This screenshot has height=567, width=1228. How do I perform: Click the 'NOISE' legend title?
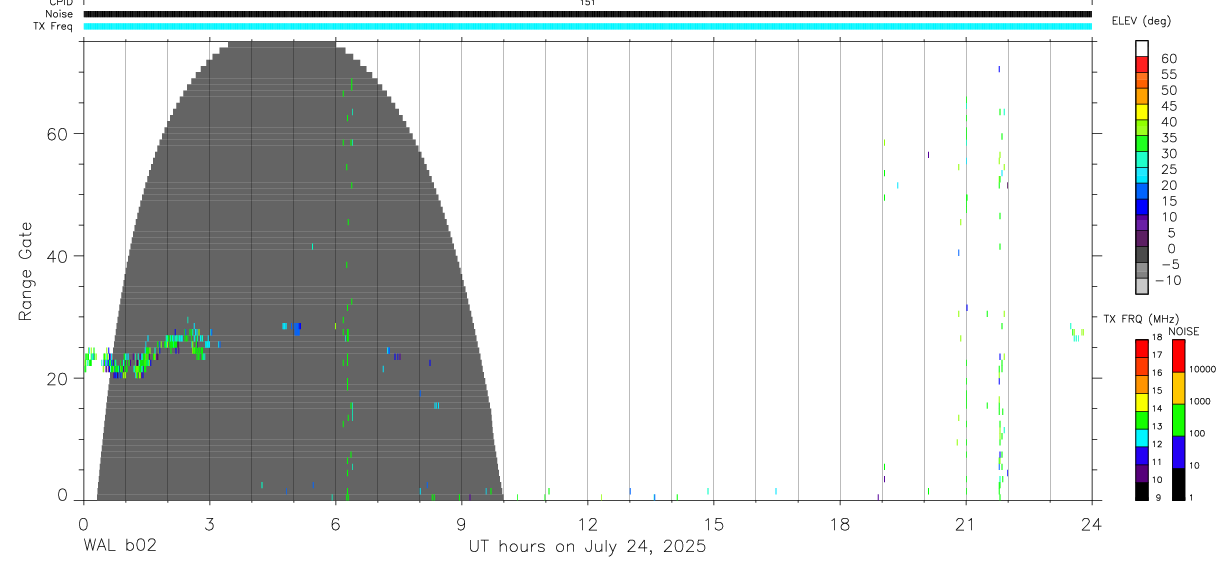(x=1184, y=331)
